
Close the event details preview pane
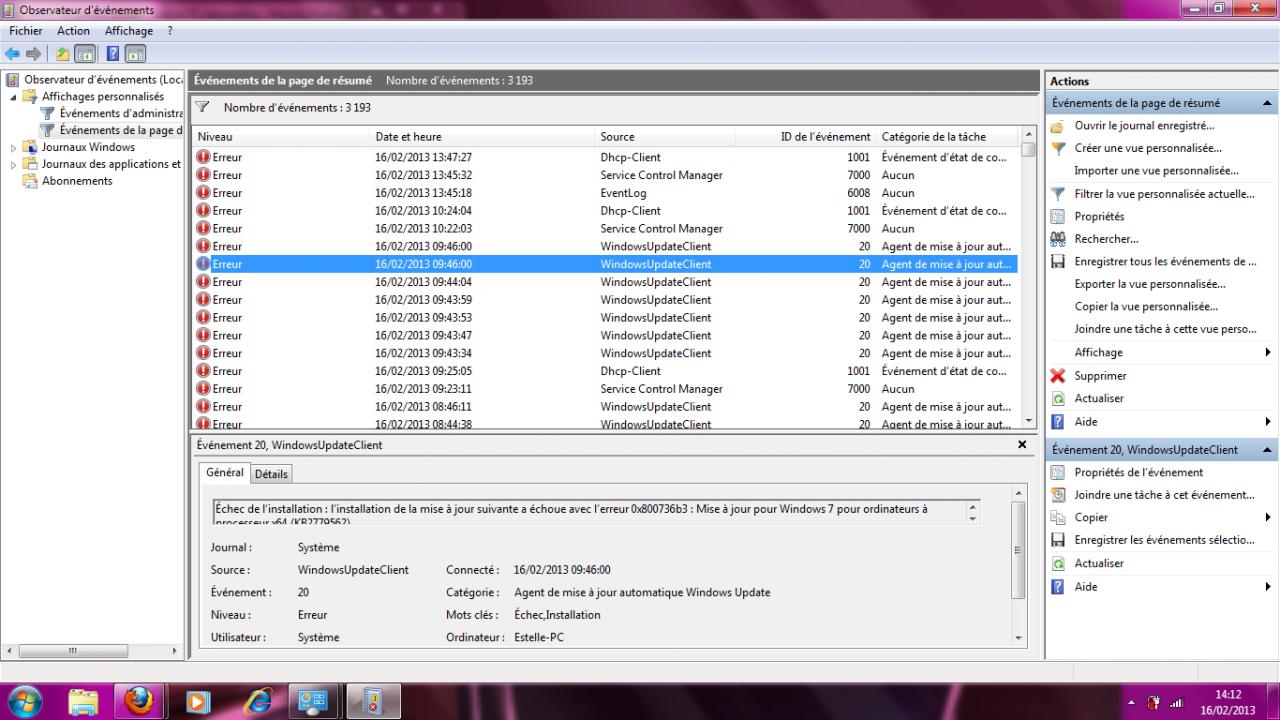pyautogui.click(x=1022, y=444)
